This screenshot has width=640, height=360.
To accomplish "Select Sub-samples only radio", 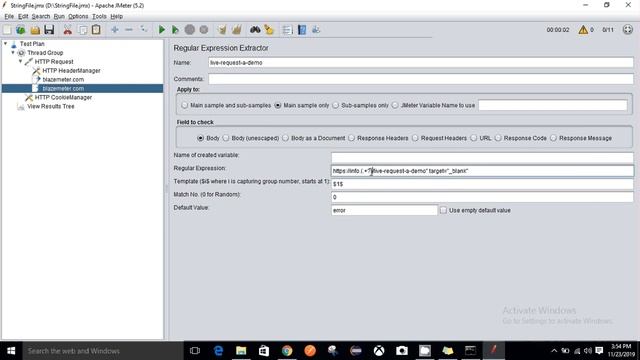I will coord(336,105).
